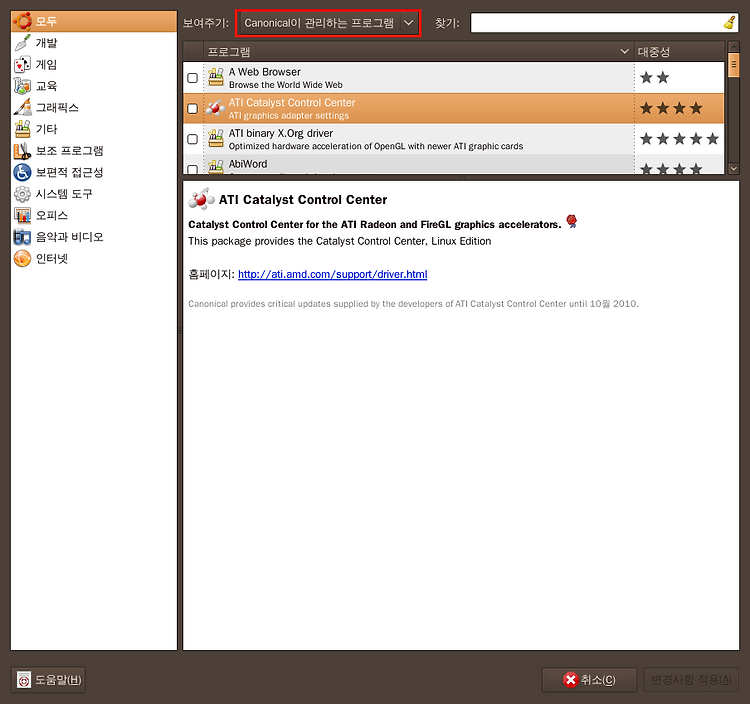Click two-star rating of A Web Browser
The height and width of the screenshot is (704, 750).
[x=654, y=77]
